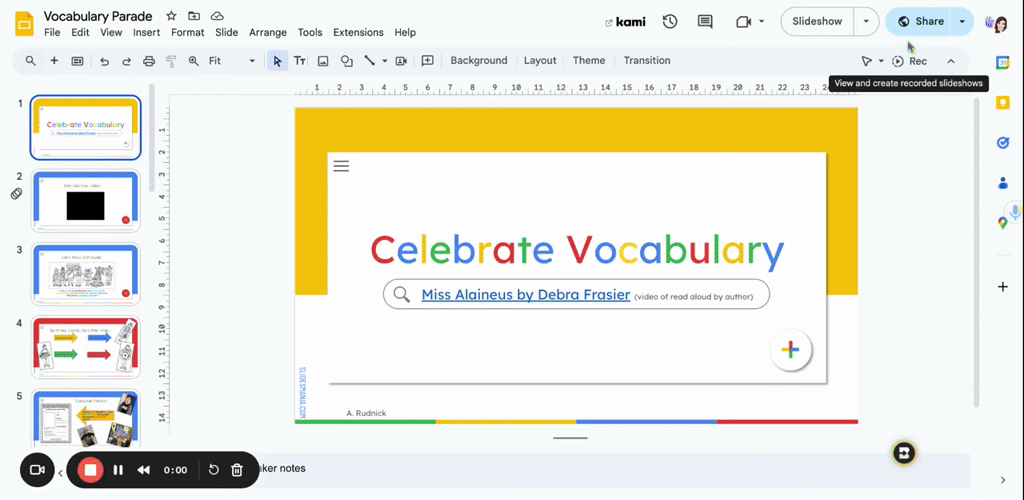
Task: Follow the Miss Alaineus by Debra Frasier link
Action: pyautogui.click(x=526, y=295)
